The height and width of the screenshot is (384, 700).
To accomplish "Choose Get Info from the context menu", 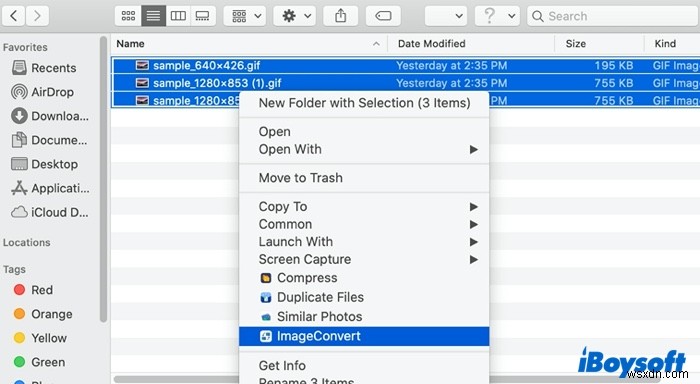I will point(364,366).
